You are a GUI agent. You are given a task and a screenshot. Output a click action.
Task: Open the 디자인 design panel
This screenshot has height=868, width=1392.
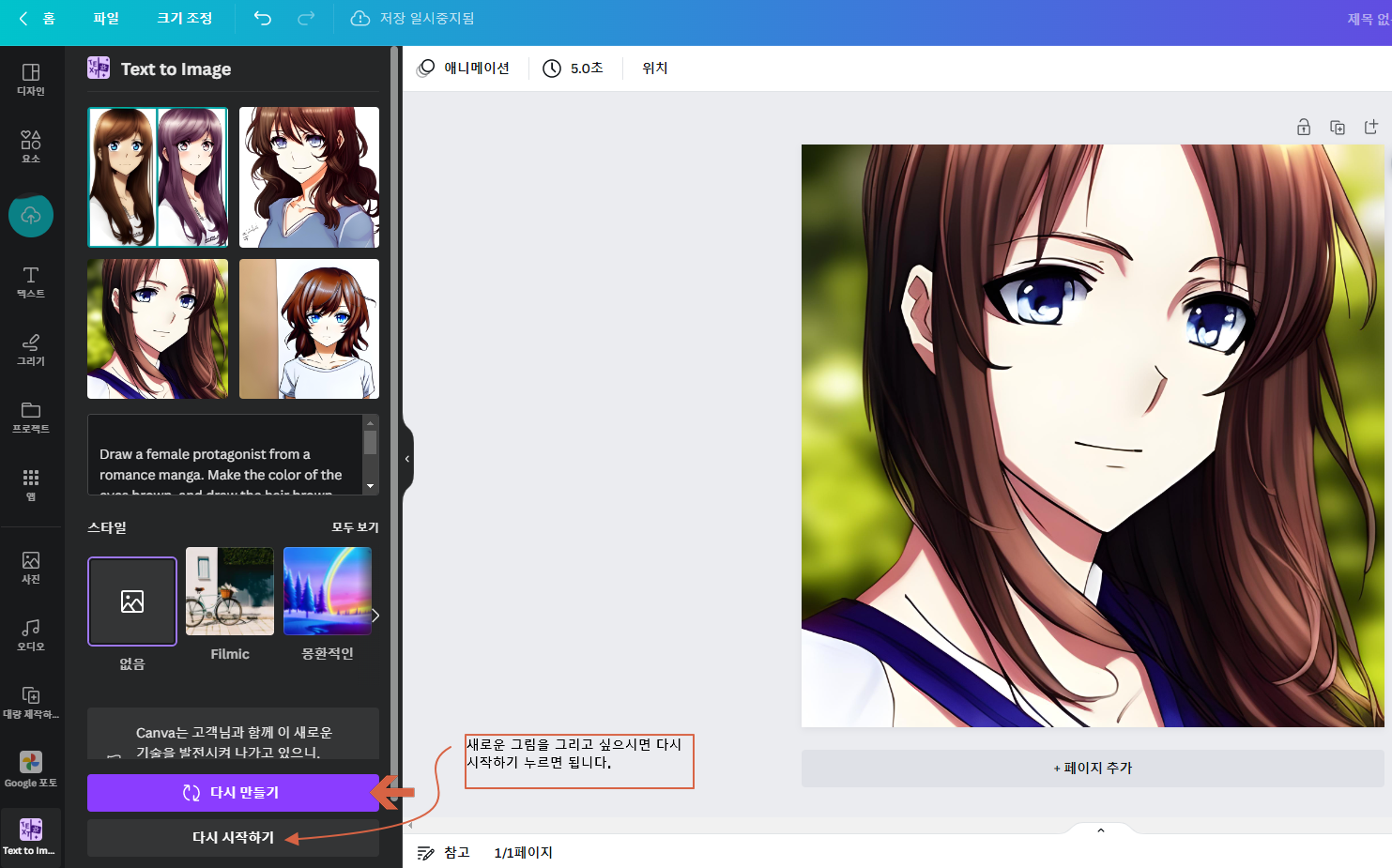pyautogui.click(x=31, y=80)
